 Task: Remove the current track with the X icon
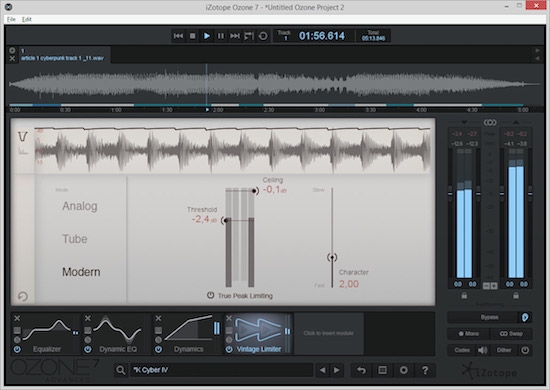click(12, 58)
